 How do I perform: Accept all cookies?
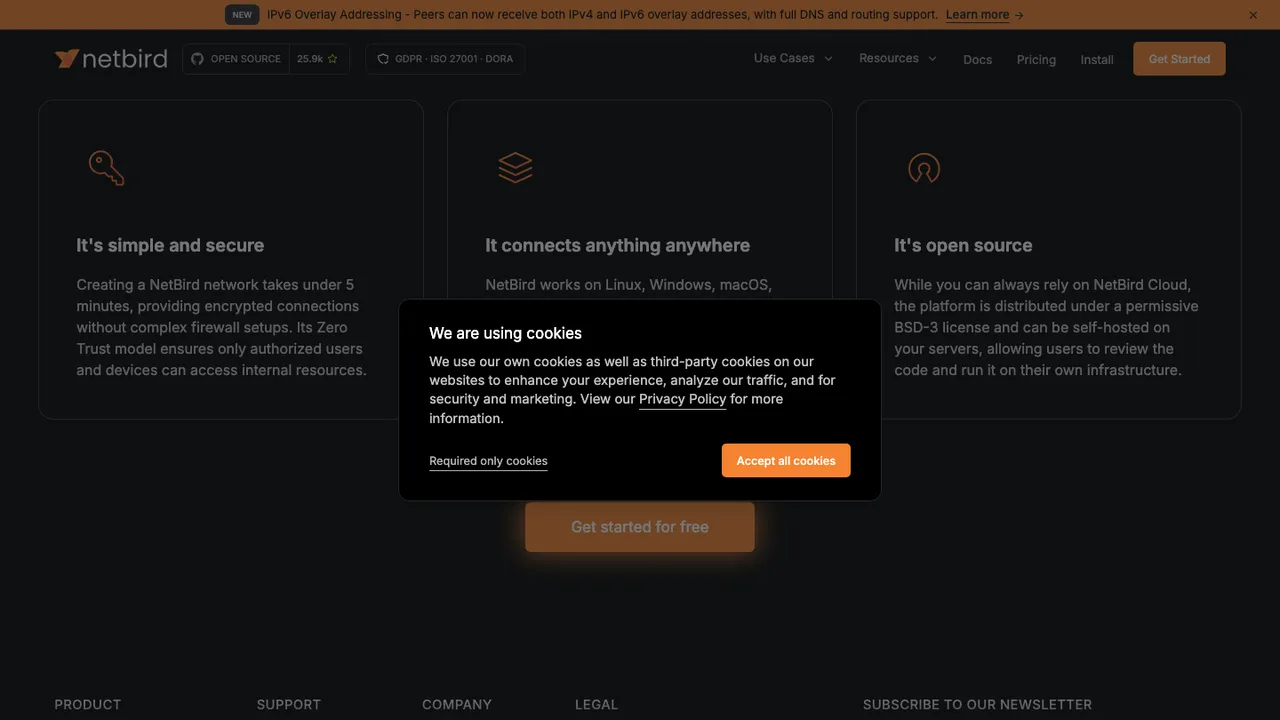786,461
